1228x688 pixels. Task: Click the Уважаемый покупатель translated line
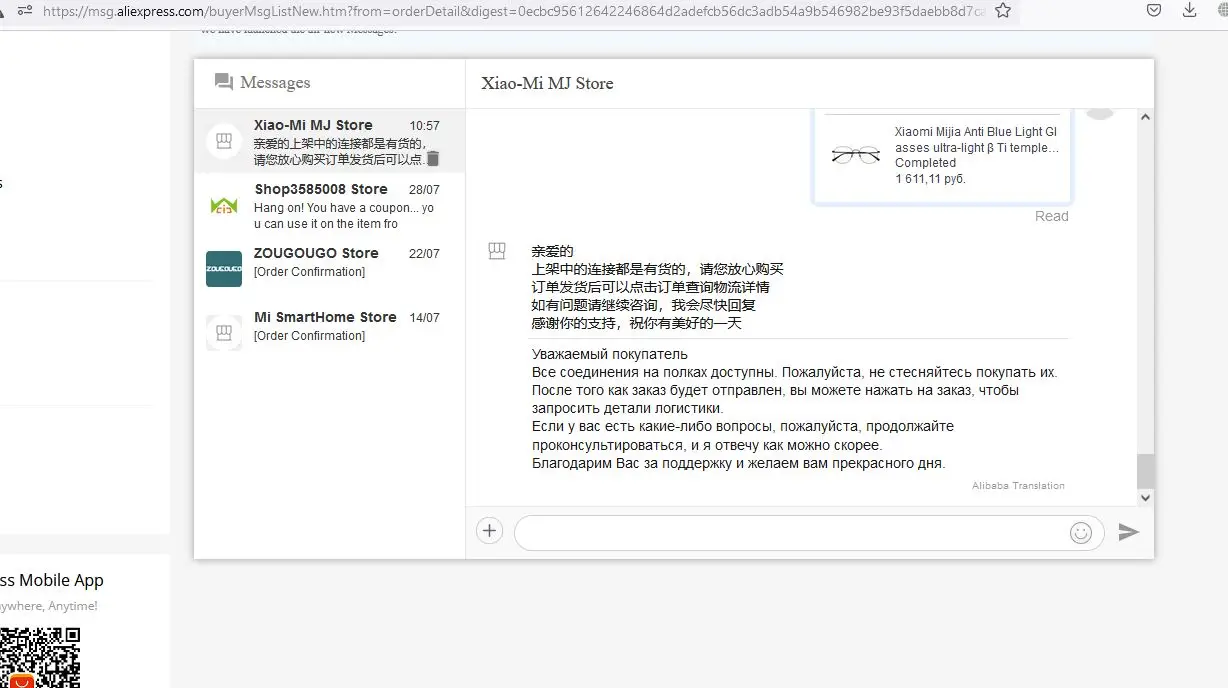610,354
